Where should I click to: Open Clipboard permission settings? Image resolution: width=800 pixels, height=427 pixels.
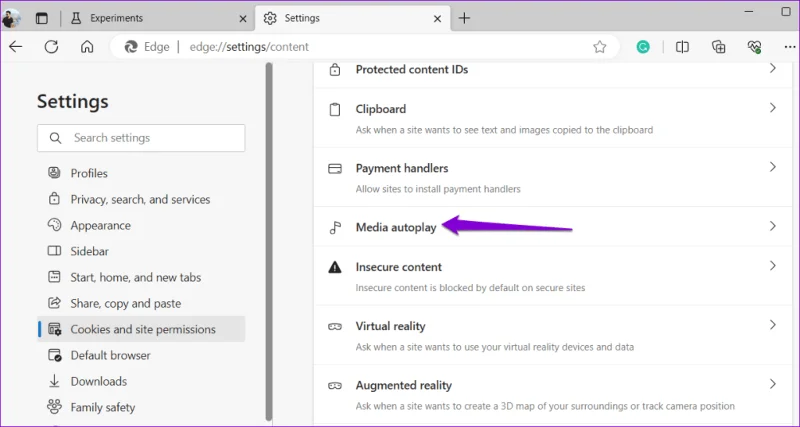click(x=553, y=118)
